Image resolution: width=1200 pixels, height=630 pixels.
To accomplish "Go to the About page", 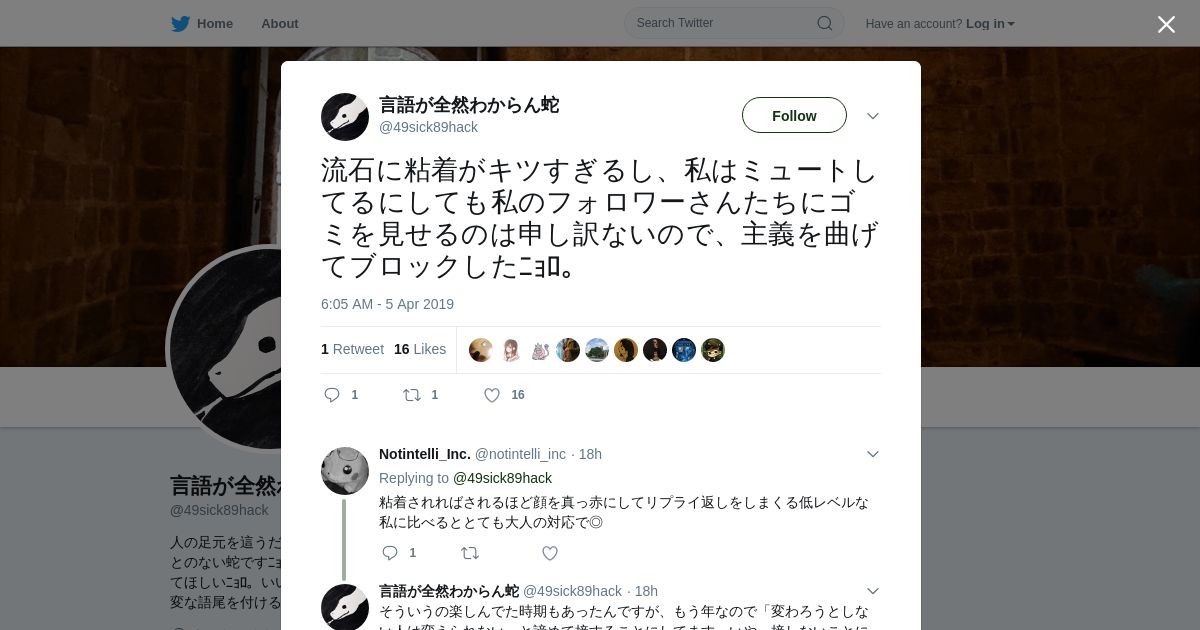I will (x=279, y=24).
